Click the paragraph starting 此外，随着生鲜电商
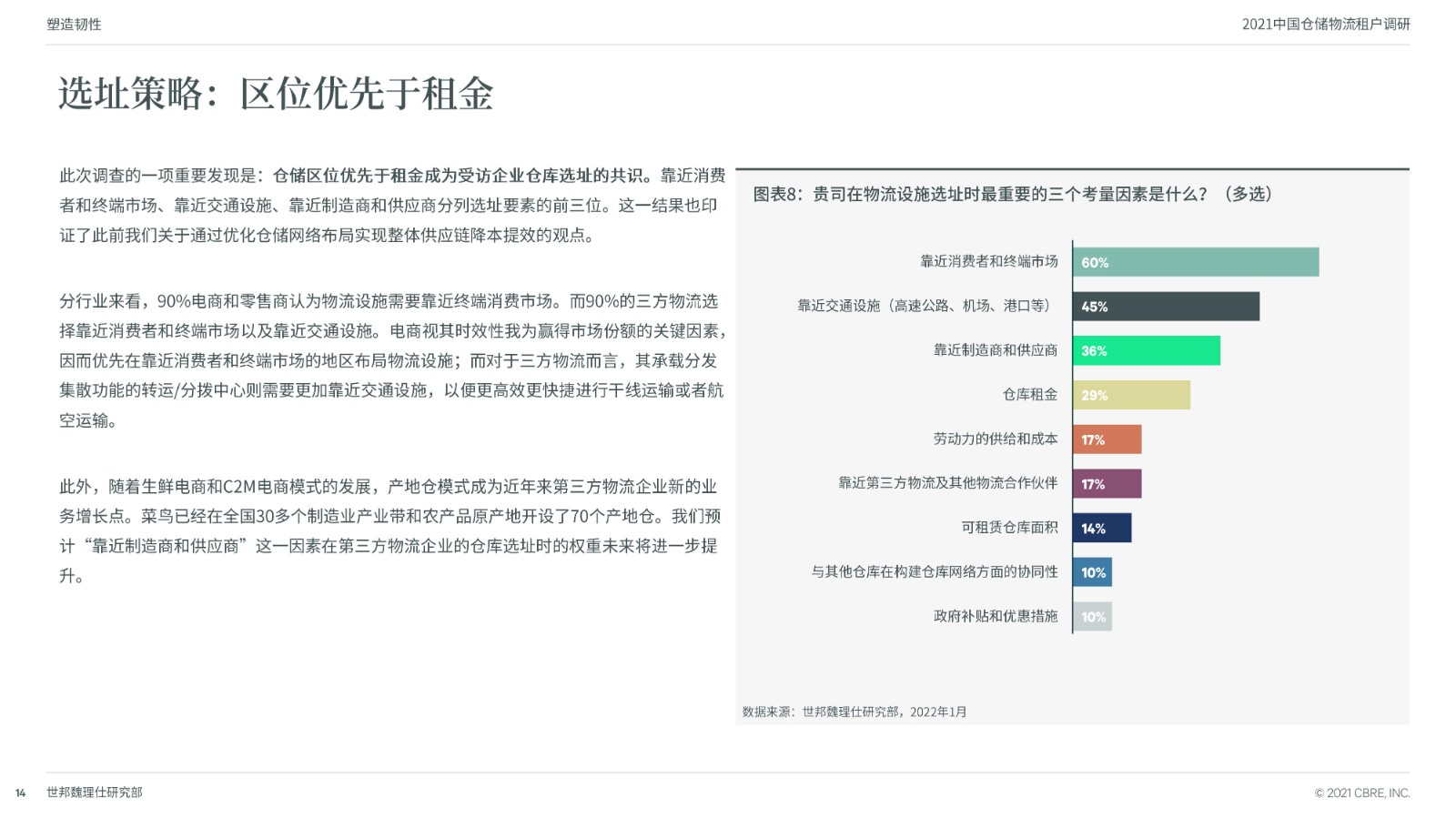The width and height of the screenshot is (1456, 818). [389, 530]
